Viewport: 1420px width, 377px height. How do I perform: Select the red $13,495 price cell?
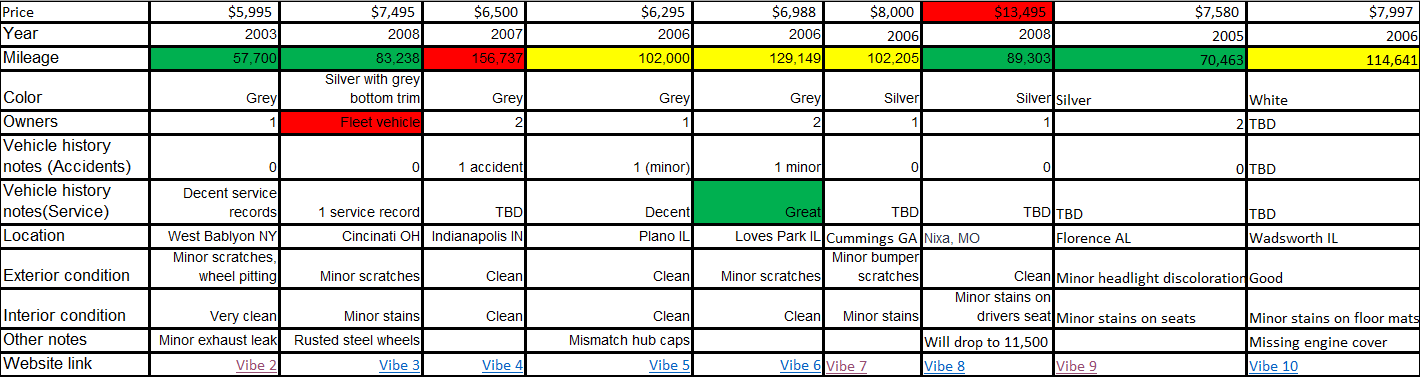pyautogui.click(x=989, y=12)
